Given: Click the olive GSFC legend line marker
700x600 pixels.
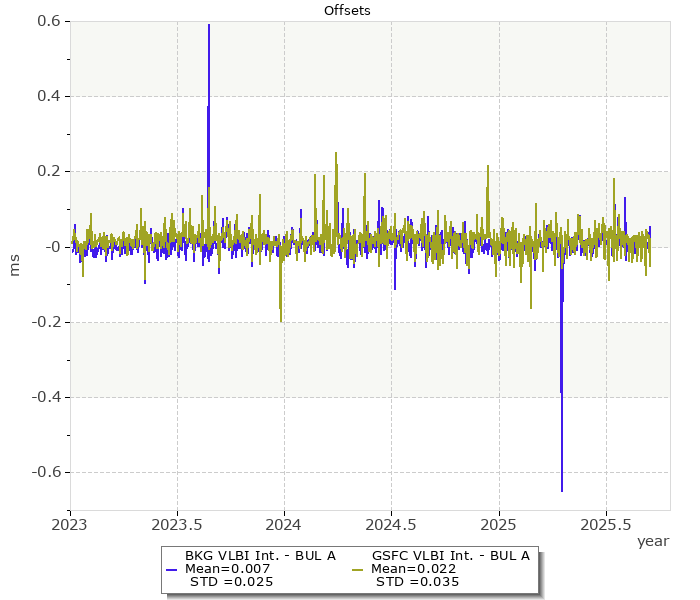Looking at the screenshot, I should pyautogui.click(x=356, y=569).
